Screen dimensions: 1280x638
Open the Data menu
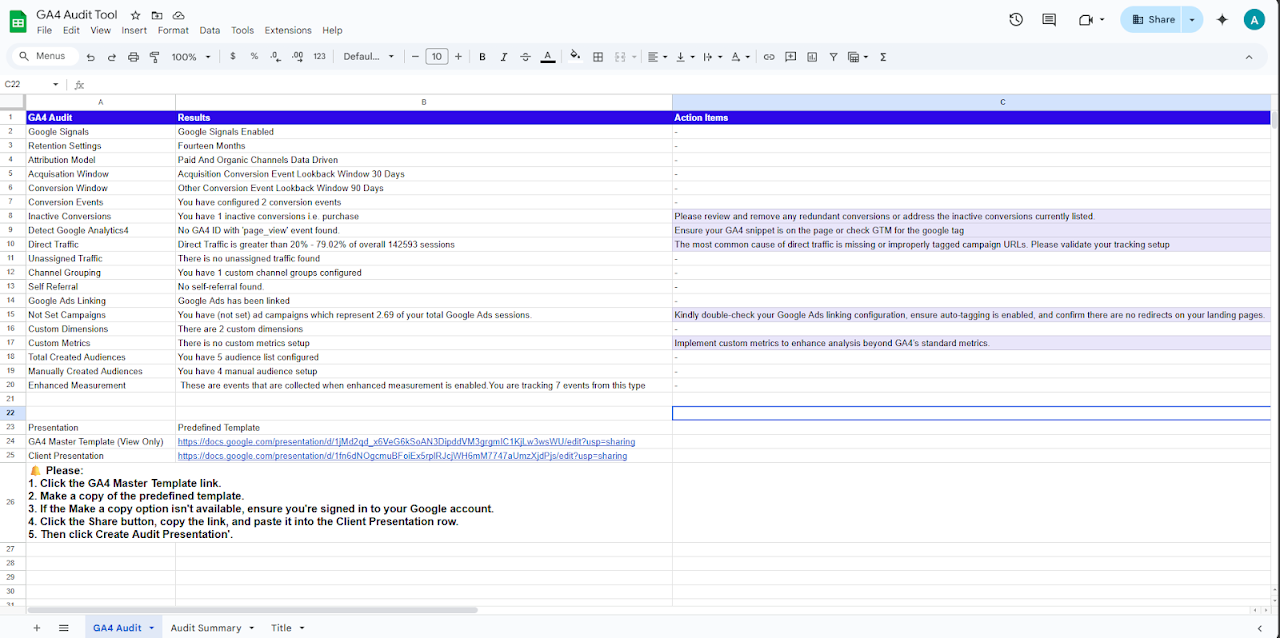point(210,31)
